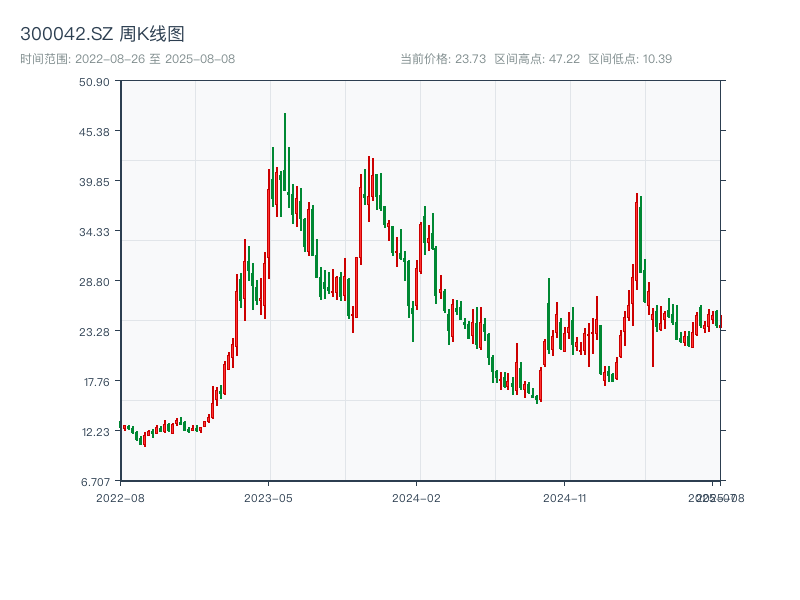Click the tallest green candle peaking near 47.22
Screen dimensions: 800x600
tap(285, 152)
